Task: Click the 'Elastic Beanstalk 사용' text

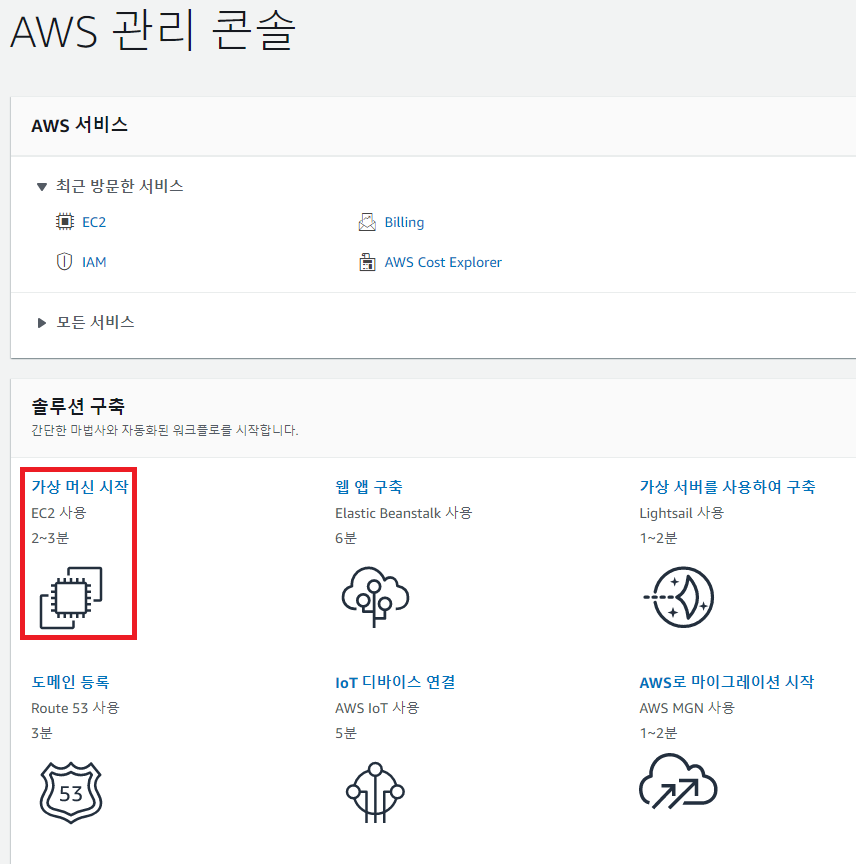Action: coord(403,513)
